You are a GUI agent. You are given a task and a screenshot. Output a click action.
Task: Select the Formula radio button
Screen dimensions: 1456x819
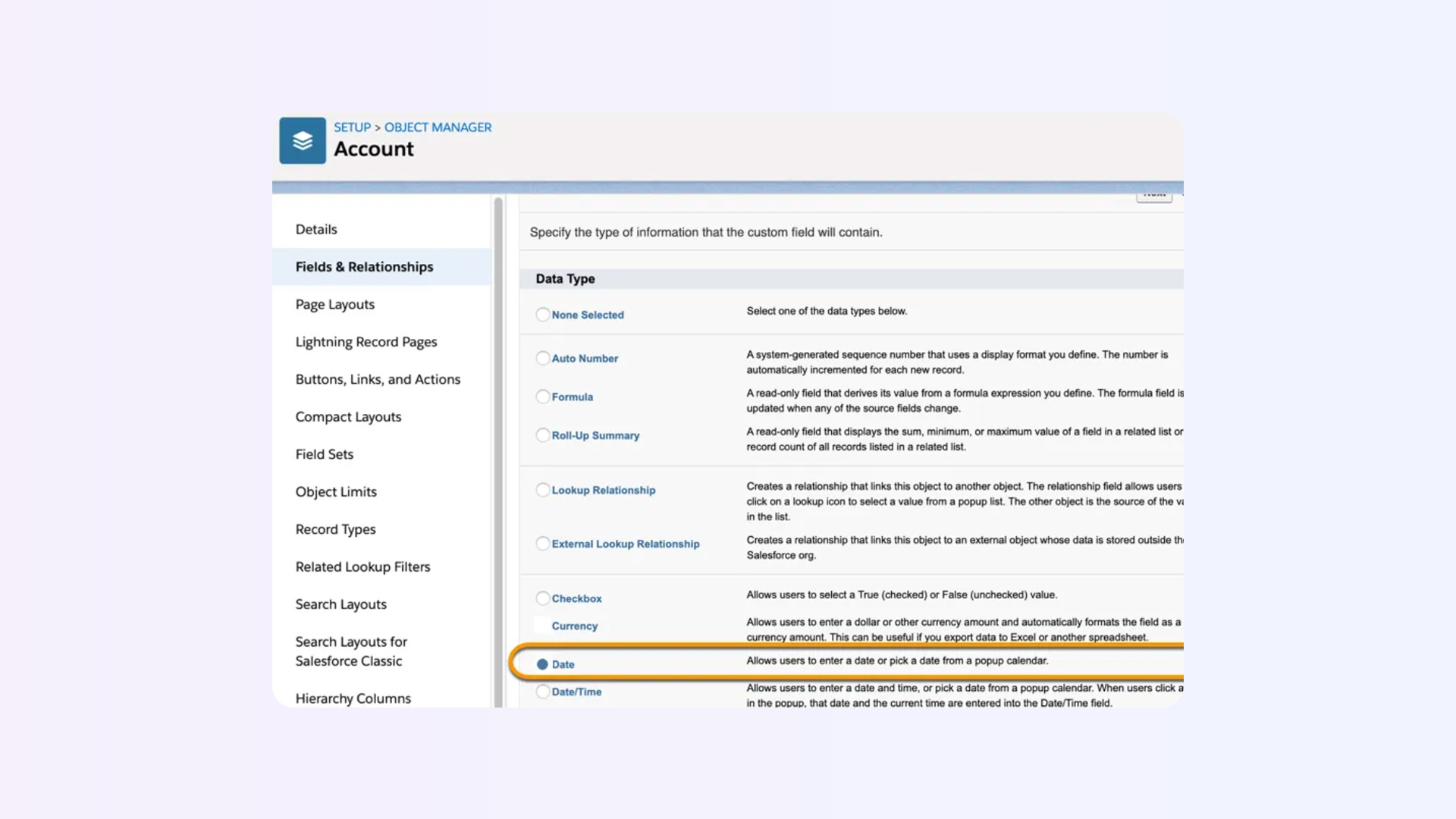543,397
